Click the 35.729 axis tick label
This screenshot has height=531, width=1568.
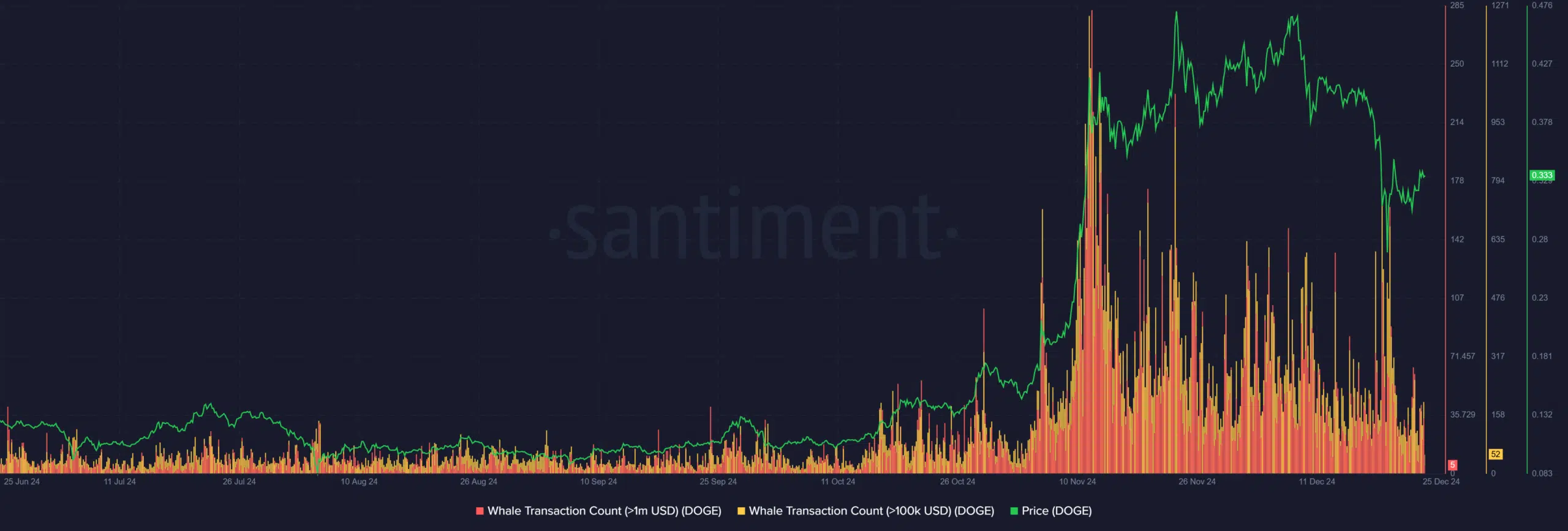(1463, 415)
